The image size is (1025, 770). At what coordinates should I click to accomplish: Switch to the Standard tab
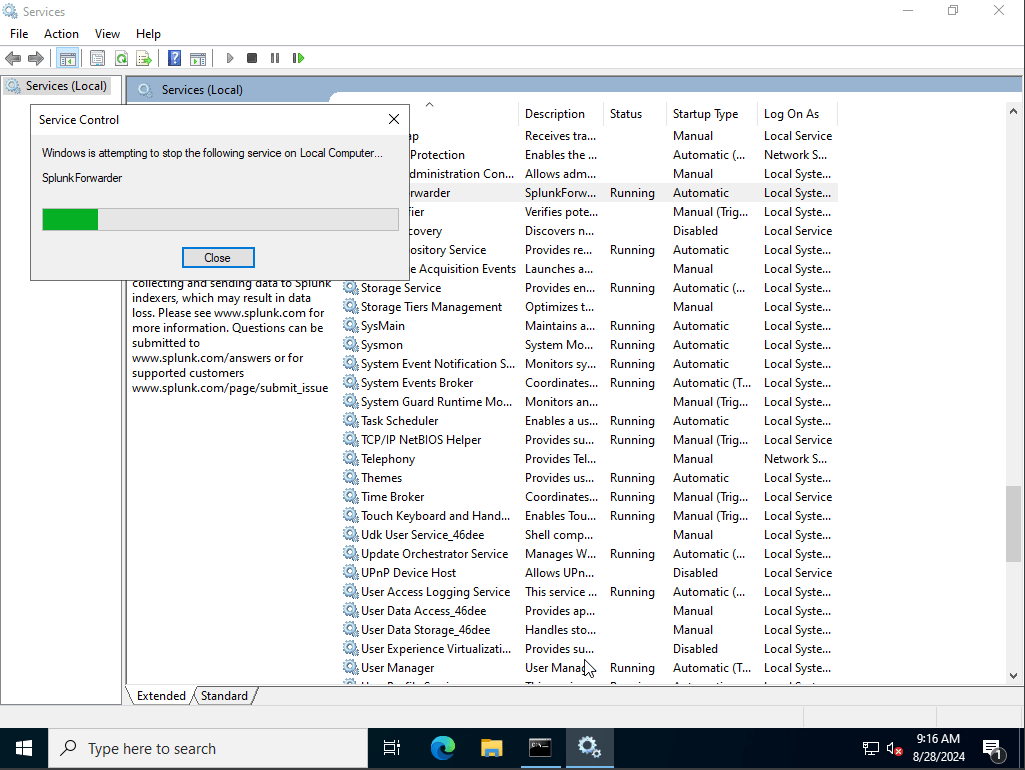pos(224,695)
